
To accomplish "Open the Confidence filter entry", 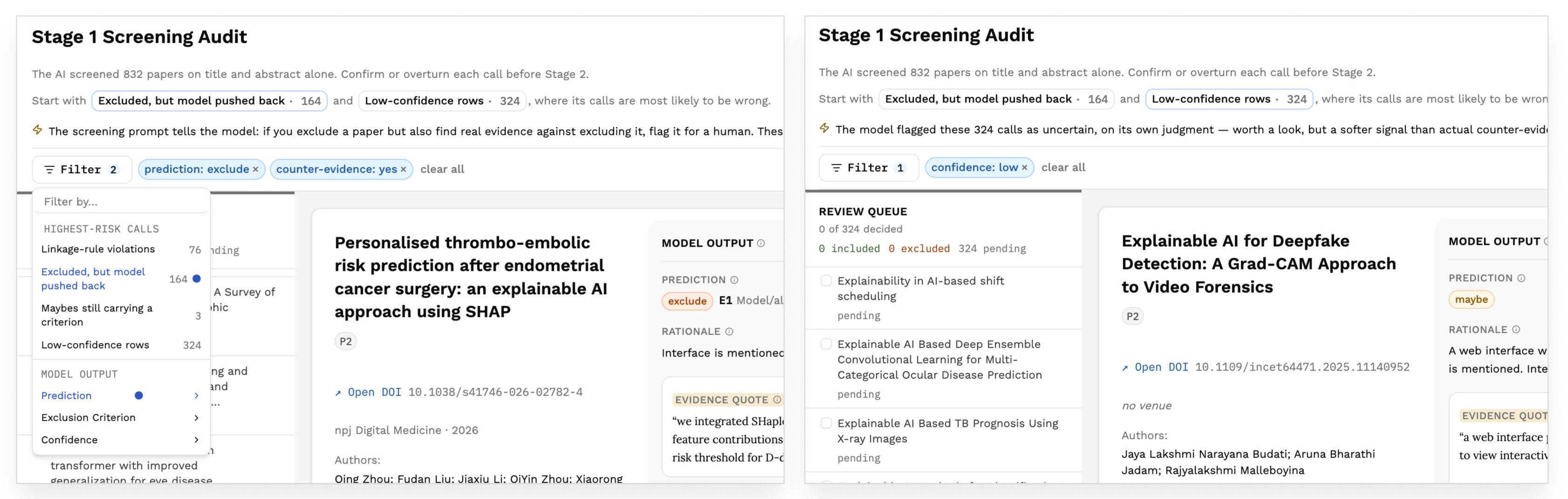I will [121, 440].
